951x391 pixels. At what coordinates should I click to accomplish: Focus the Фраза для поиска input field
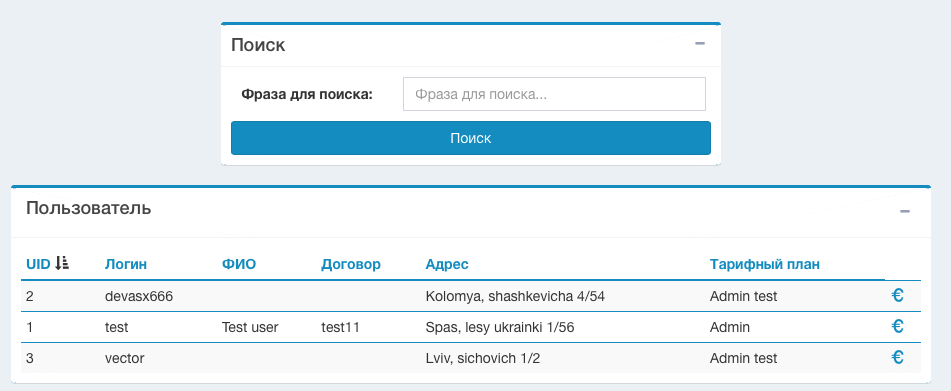pos(554,94)
